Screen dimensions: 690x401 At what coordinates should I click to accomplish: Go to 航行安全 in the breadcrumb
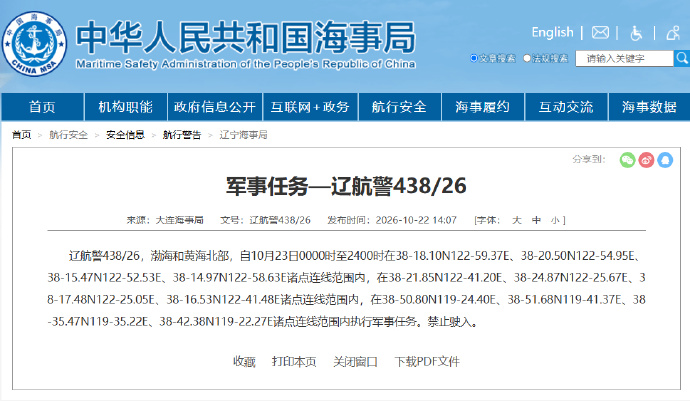69,135
